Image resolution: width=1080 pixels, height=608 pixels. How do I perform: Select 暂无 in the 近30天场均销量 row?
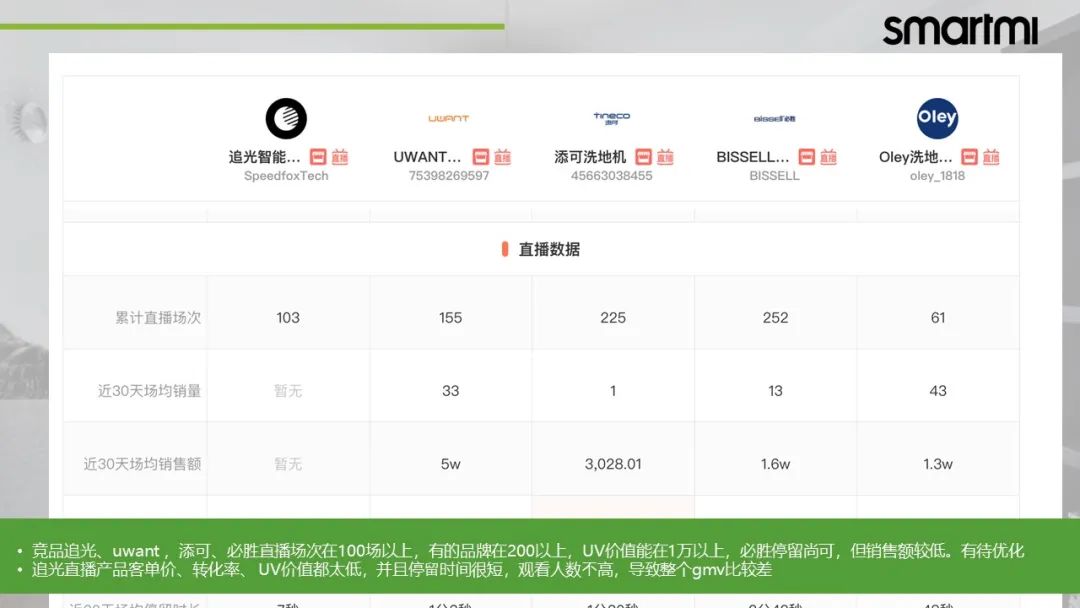pyautogui.click(x=288, y=391)
